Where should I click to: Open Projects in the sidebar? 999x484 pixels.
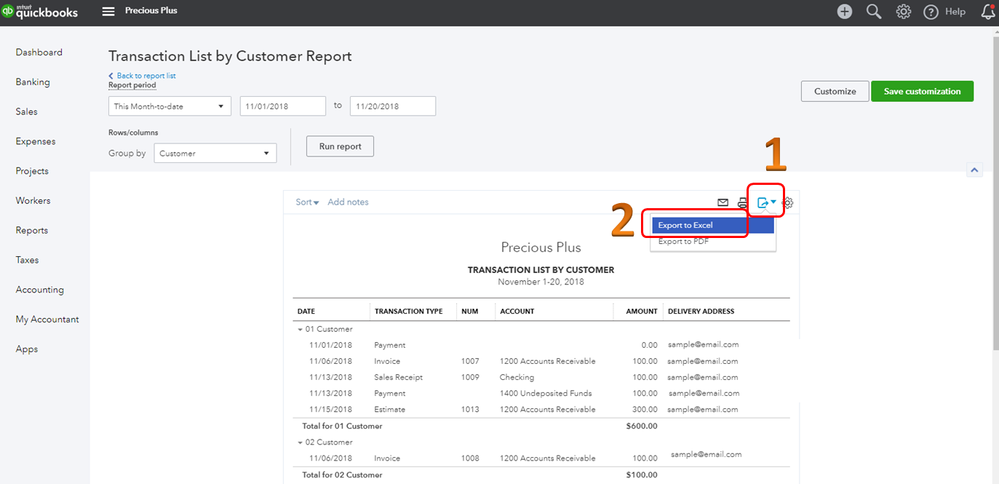pyautogui.click(x=32, y=171)
